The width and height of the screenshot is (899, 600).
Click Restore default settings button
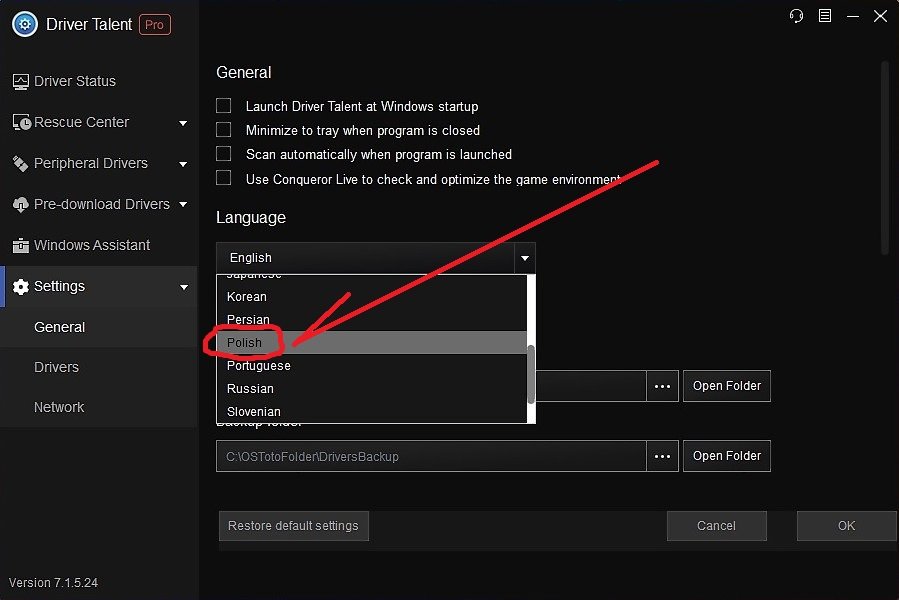tap(294, 525)
